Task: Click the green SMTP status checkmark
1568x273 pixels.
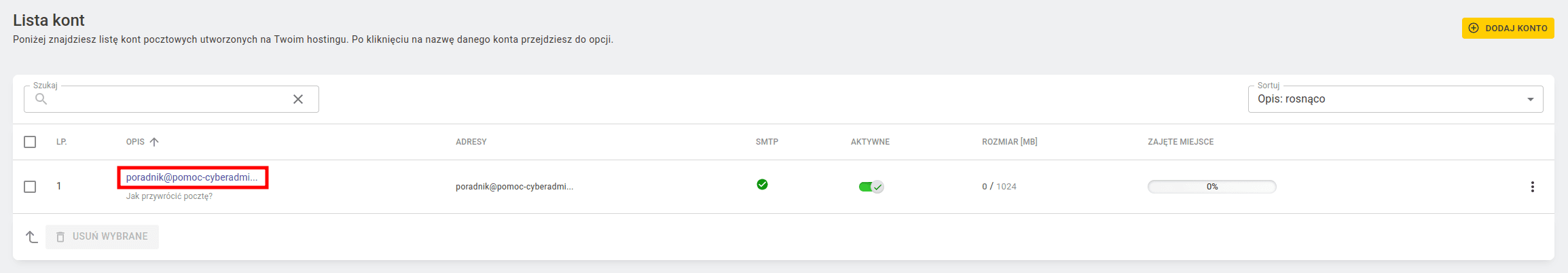Action: 762,184
